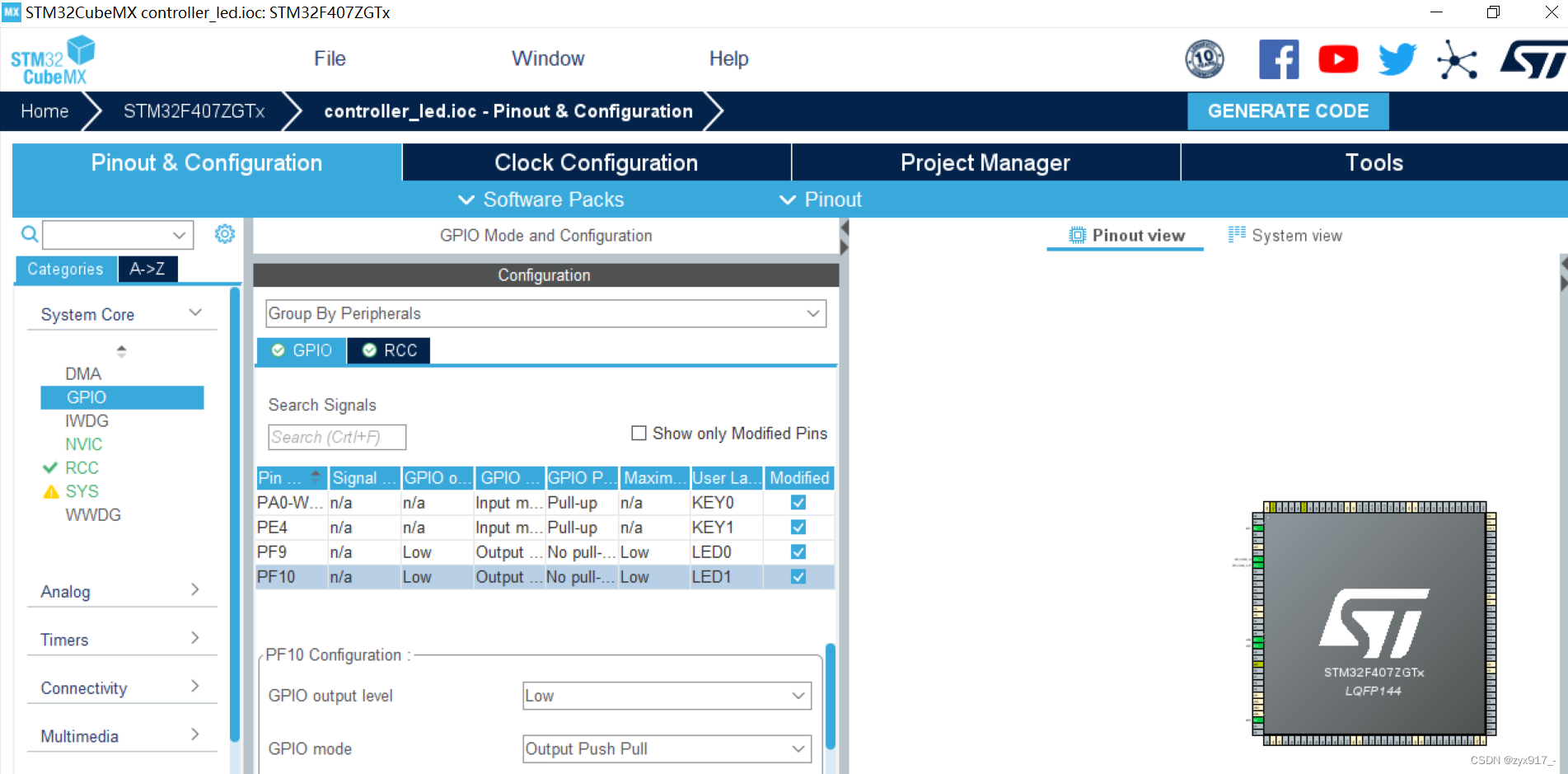
Task: Click the KEY1 user label cell
Action: pyautogui.click(x=726, y=527)
